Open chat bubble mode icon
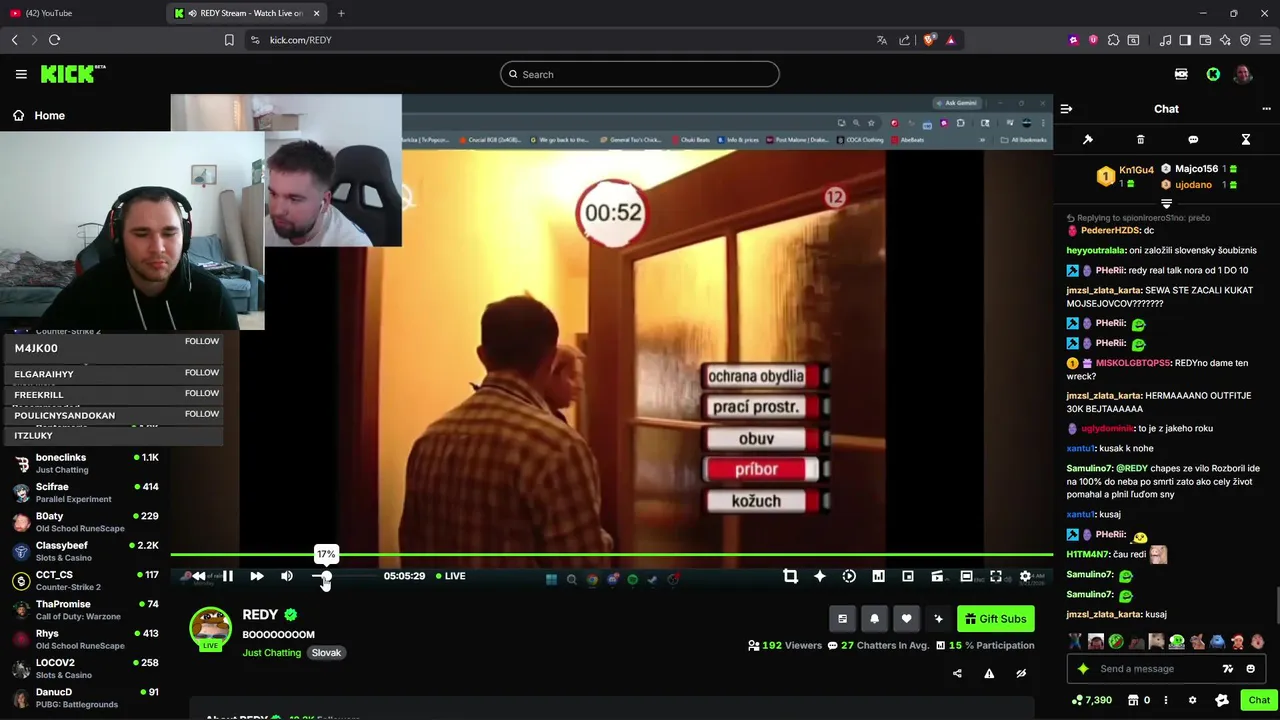1280x720 pixels. click(1193, 140)
